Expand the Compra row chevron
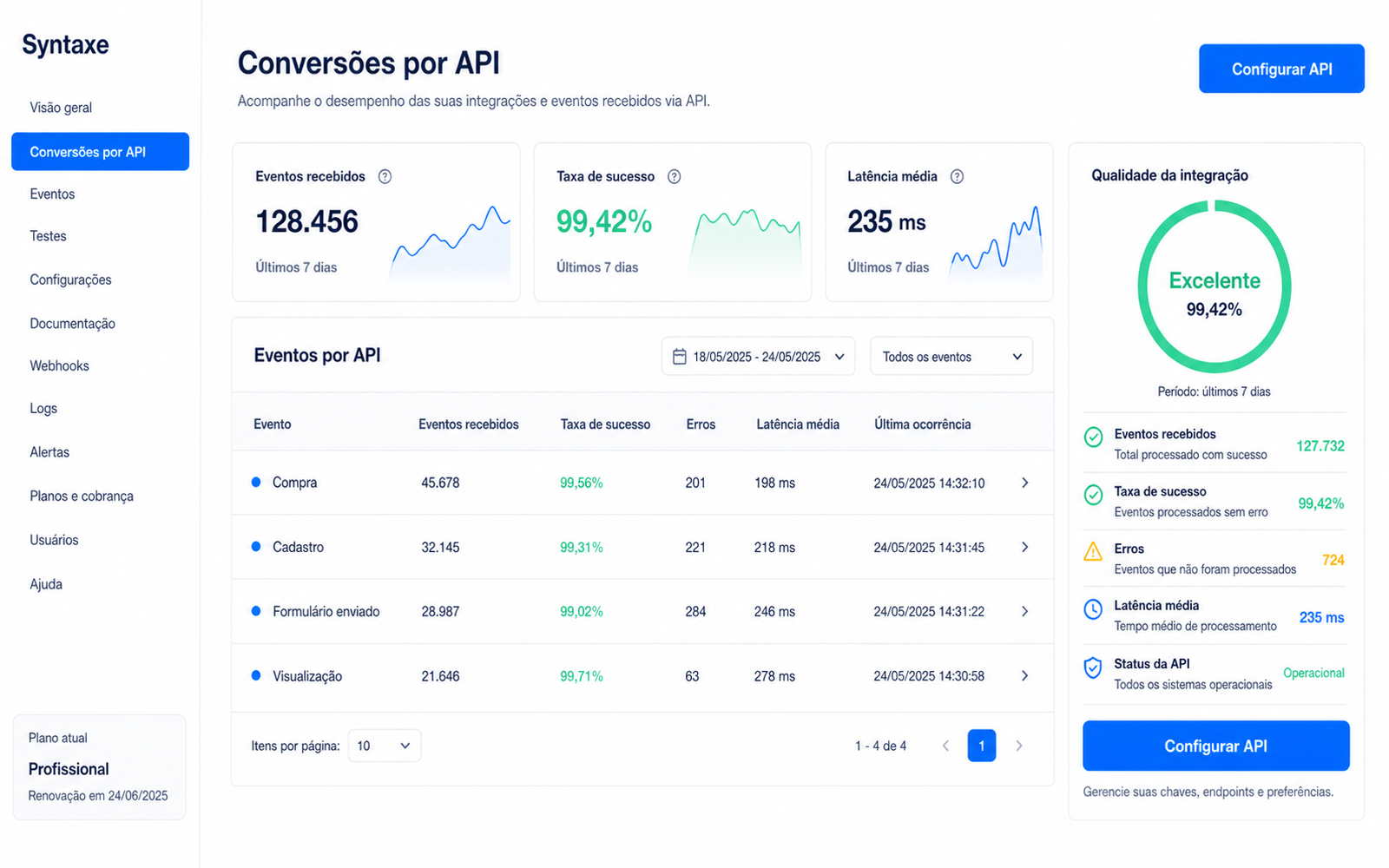 click(x=1025, y=483)
